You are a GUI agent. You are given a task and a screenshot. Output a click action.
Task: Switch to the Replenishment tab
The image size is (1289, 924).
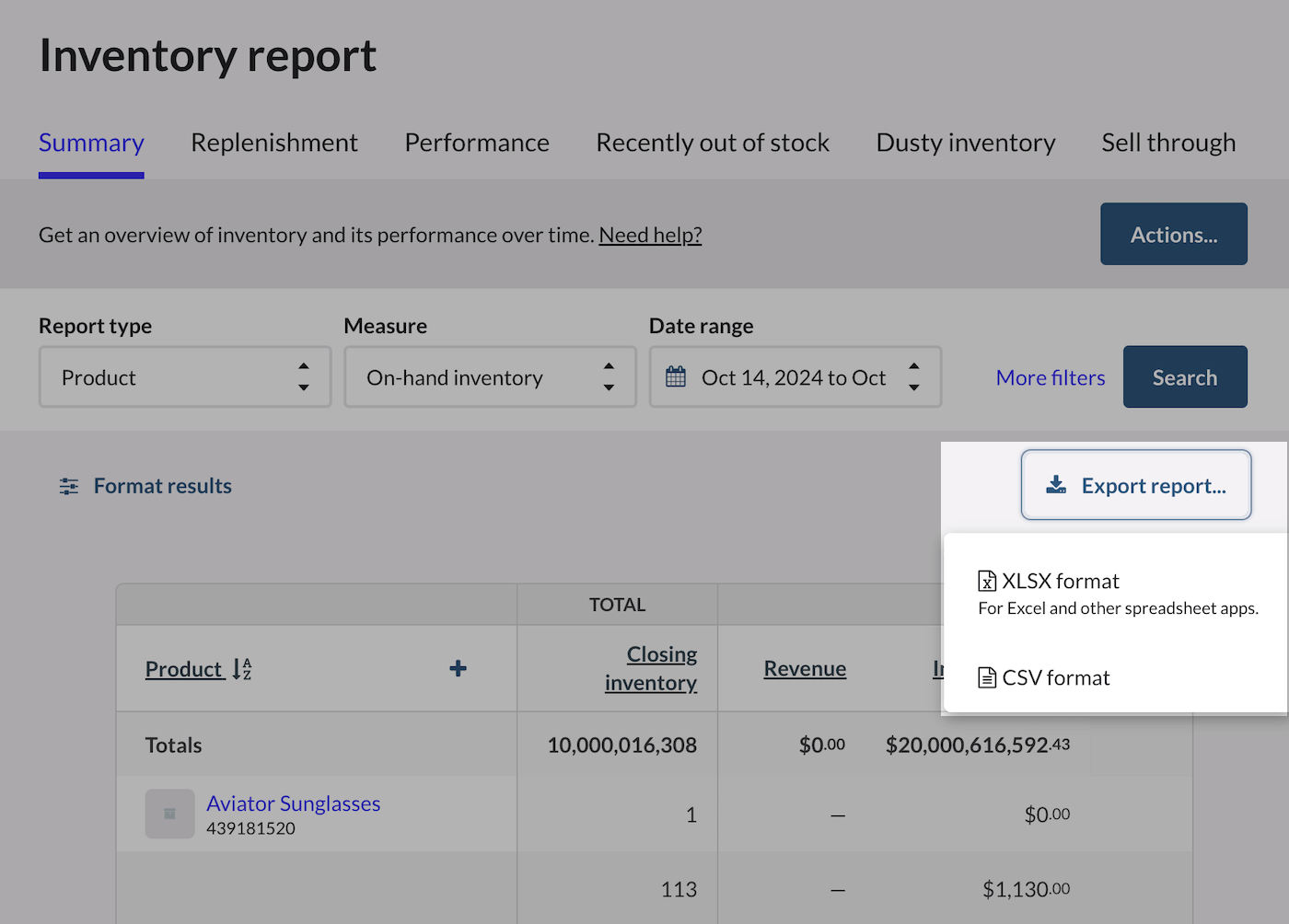tap(274, 143)
